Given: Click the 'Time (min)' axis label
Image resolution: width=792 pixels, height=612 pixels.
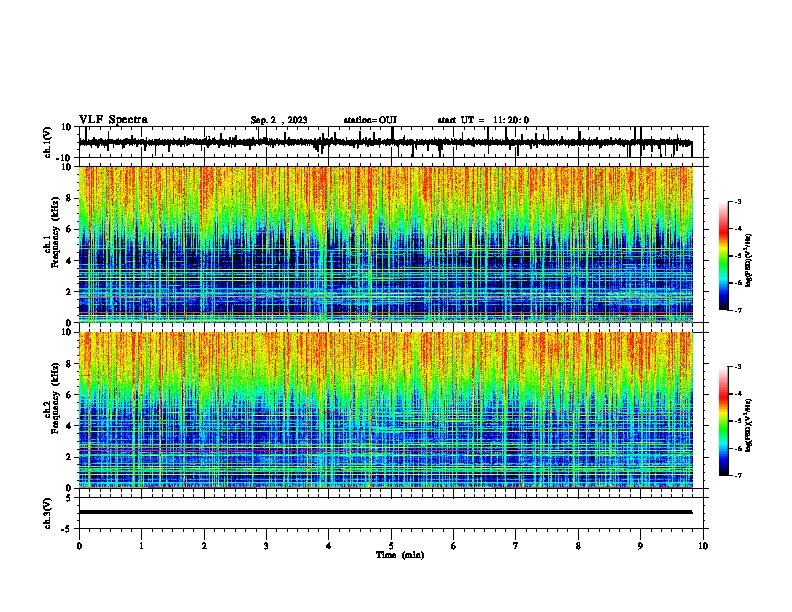Looking at the screenshot, I should (400, 555).
